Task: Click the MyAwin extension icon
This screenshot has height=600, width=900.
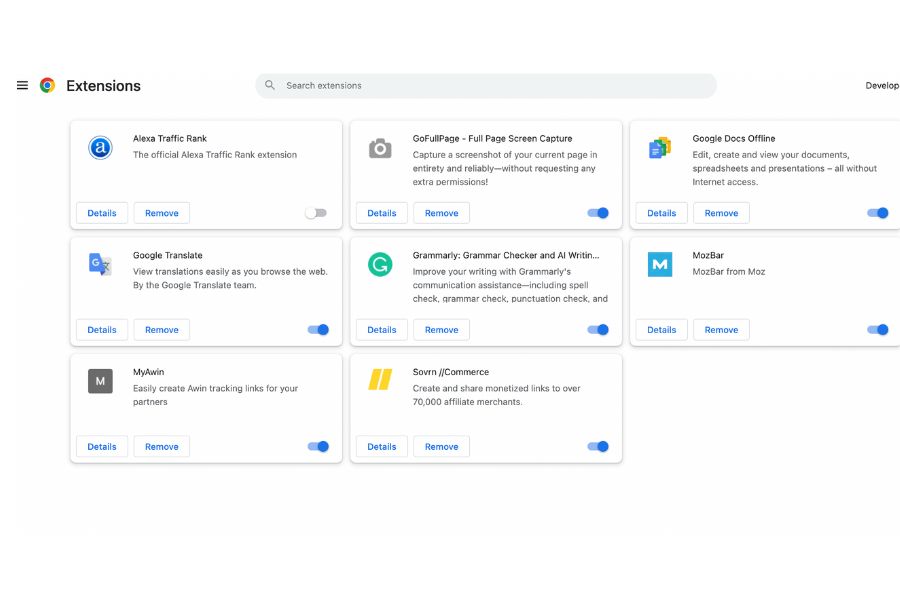Action: click(99, 381)
